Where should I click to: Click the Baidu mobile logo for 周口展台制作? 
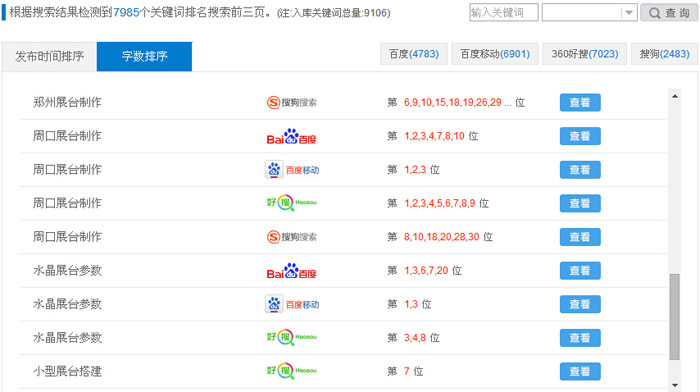point(292,170)
